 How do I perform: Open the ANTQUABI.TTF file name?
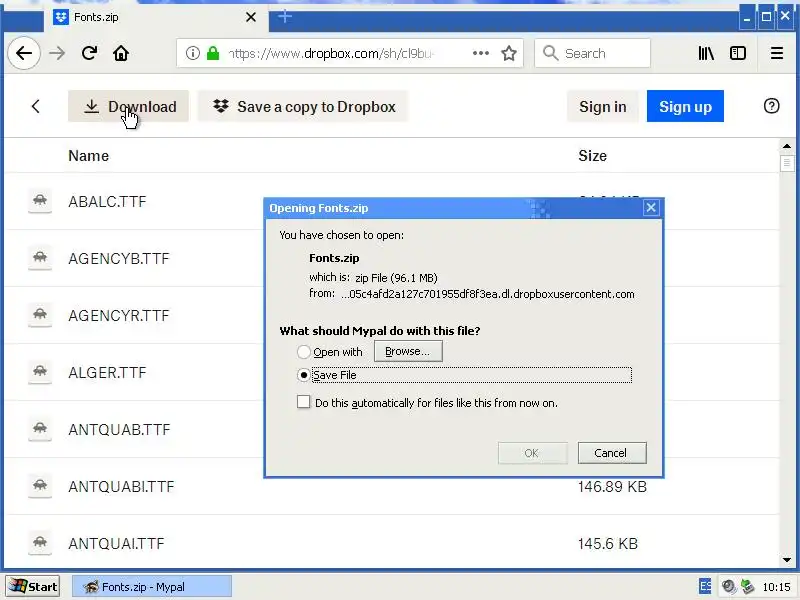click(x=121, y=487)
